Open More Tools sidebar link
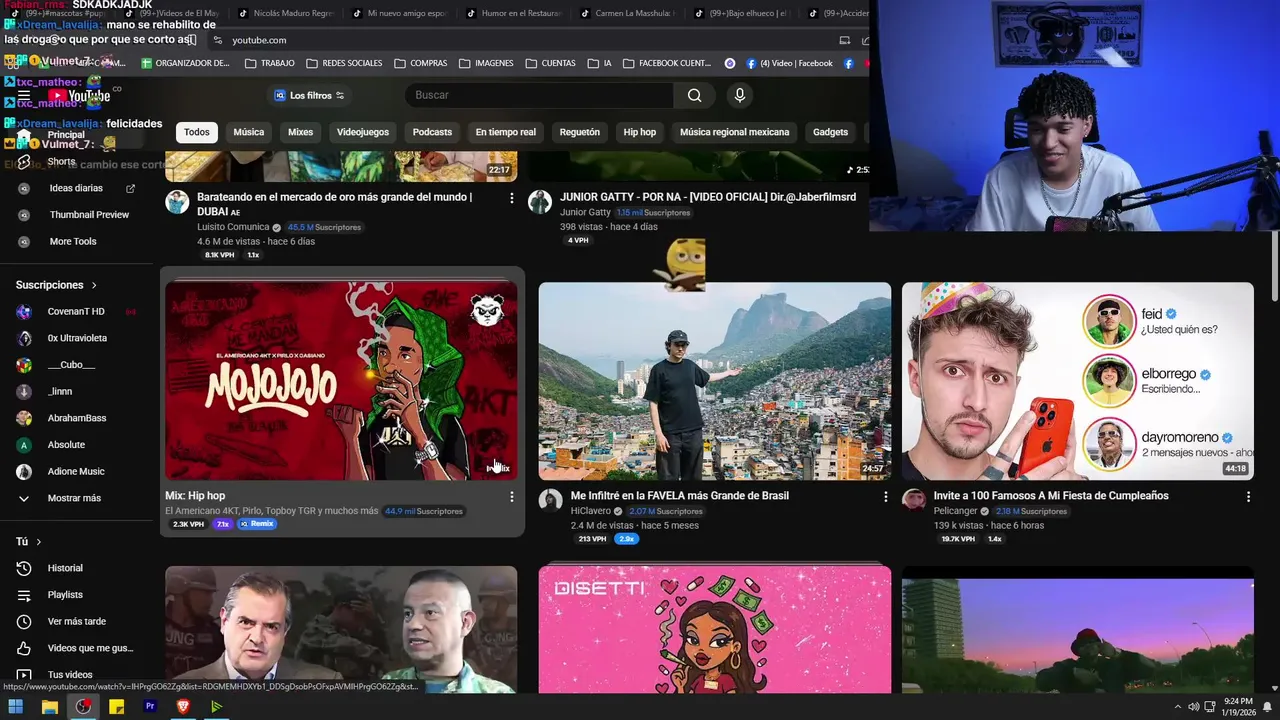Viewport: 1280px width, 720px height. [x=74, y=241]
